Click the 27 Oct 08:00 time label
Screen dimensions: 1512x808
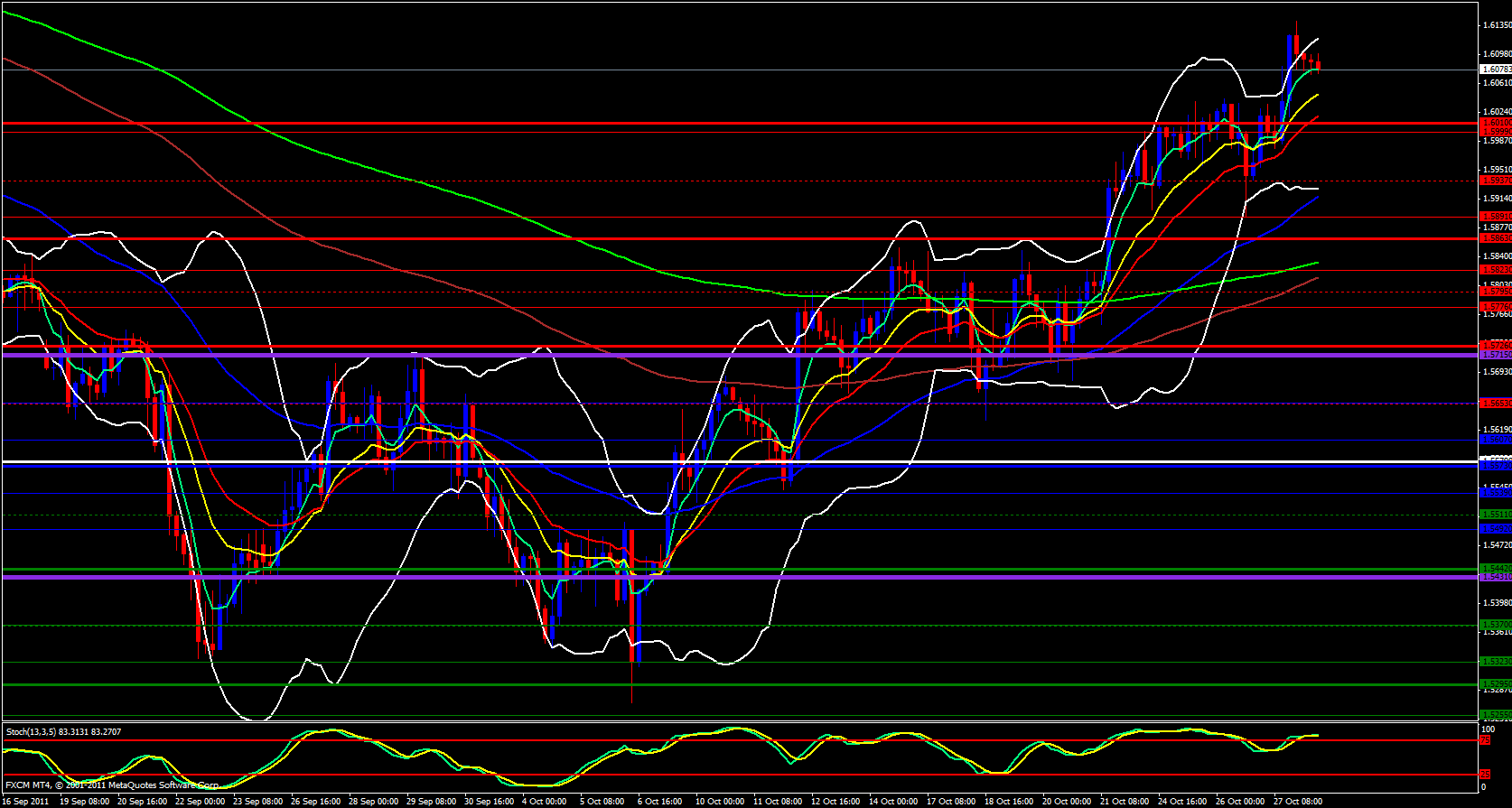click(1298, 801)
